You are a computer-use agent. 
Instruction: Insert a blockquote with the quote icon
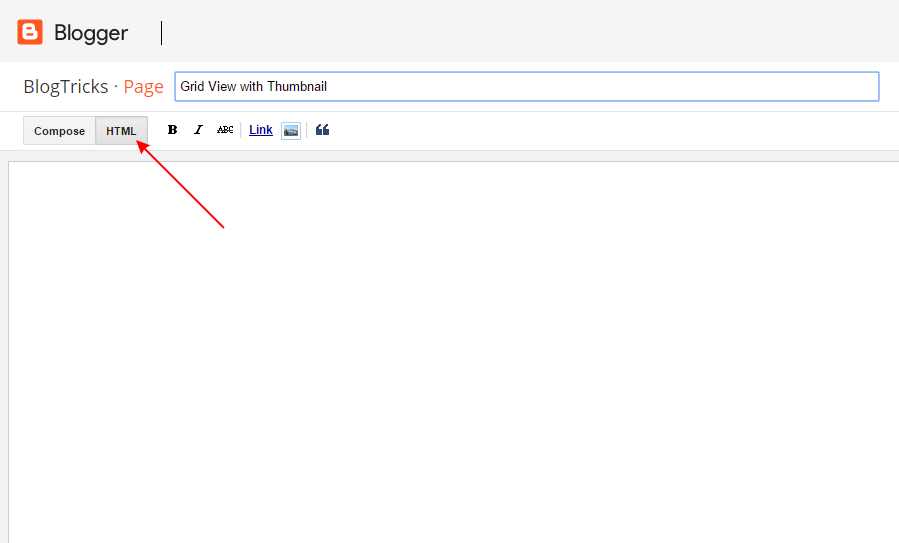(322, 130)
